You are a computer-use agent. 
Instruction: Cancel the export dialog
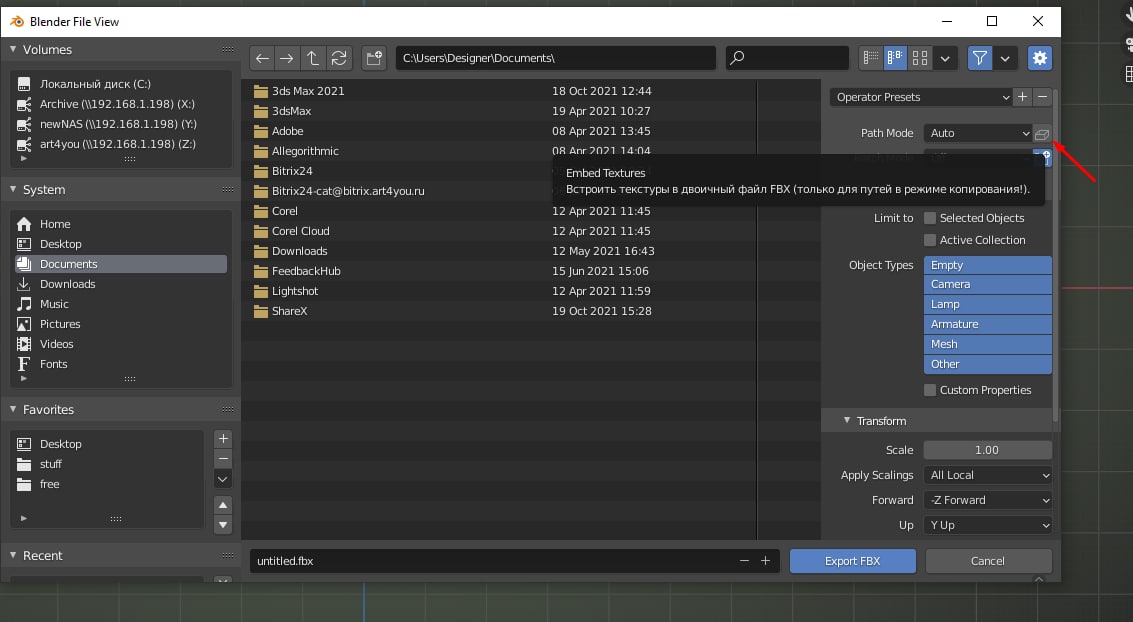click(x=988, y=561)
